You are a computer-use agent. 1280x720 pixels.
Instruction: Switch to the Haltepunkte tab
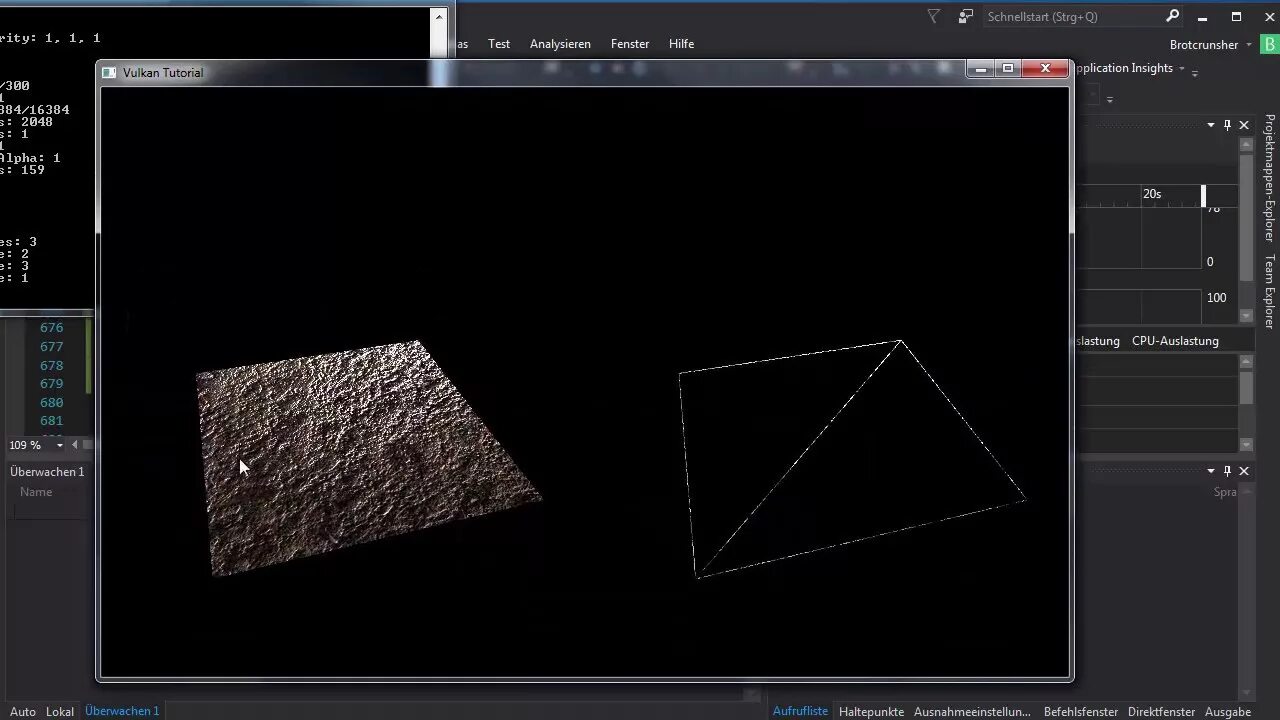coord(871,711)
